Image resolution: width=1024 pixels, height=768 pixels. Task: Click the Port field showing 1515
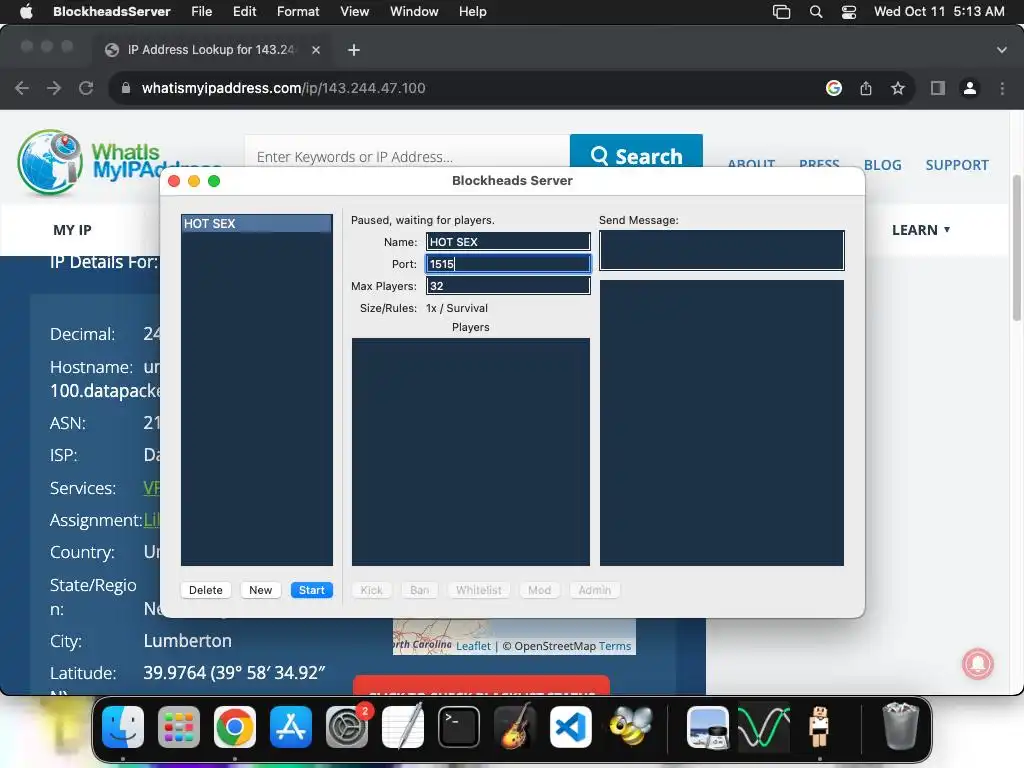508,264
